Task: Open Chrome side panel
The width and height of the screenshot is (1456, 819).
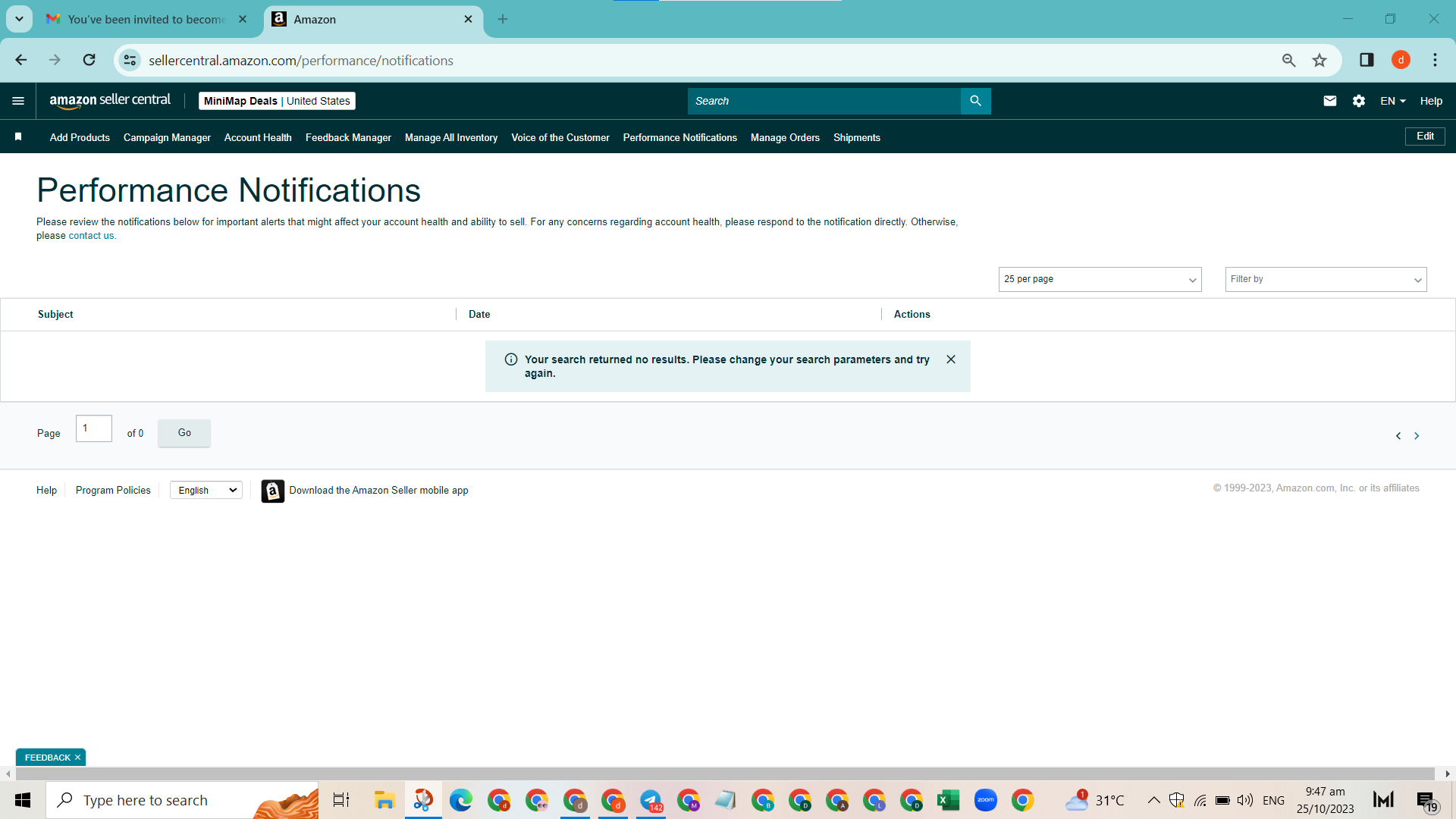Action: pyautogui.click(x=1367, y=60)
